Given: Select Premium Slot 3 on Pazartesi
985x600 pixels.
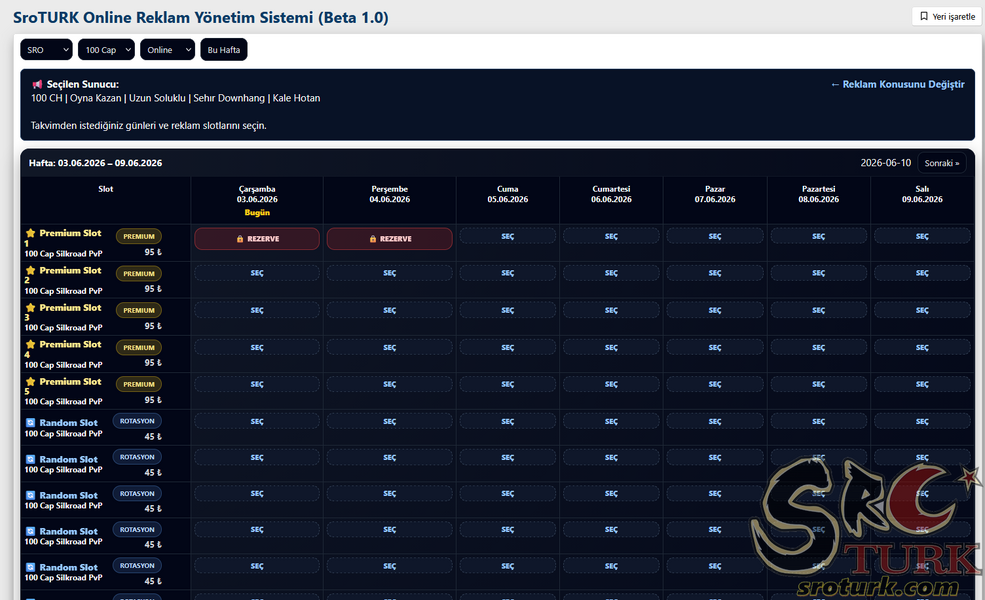Looking at the screenshot, I should click(x=819, y=310).
